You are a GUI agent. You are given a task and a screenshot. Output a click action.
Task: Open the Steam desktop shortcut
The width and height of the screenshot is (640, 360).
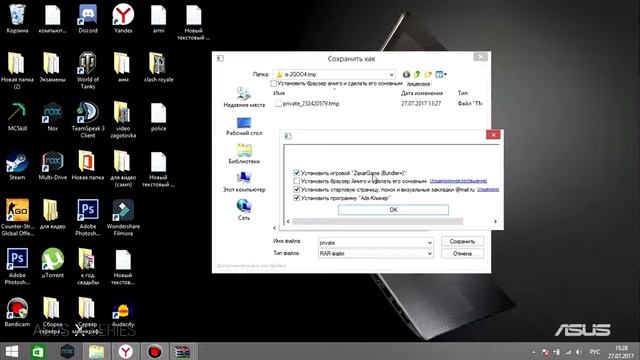tap(17, 166)
